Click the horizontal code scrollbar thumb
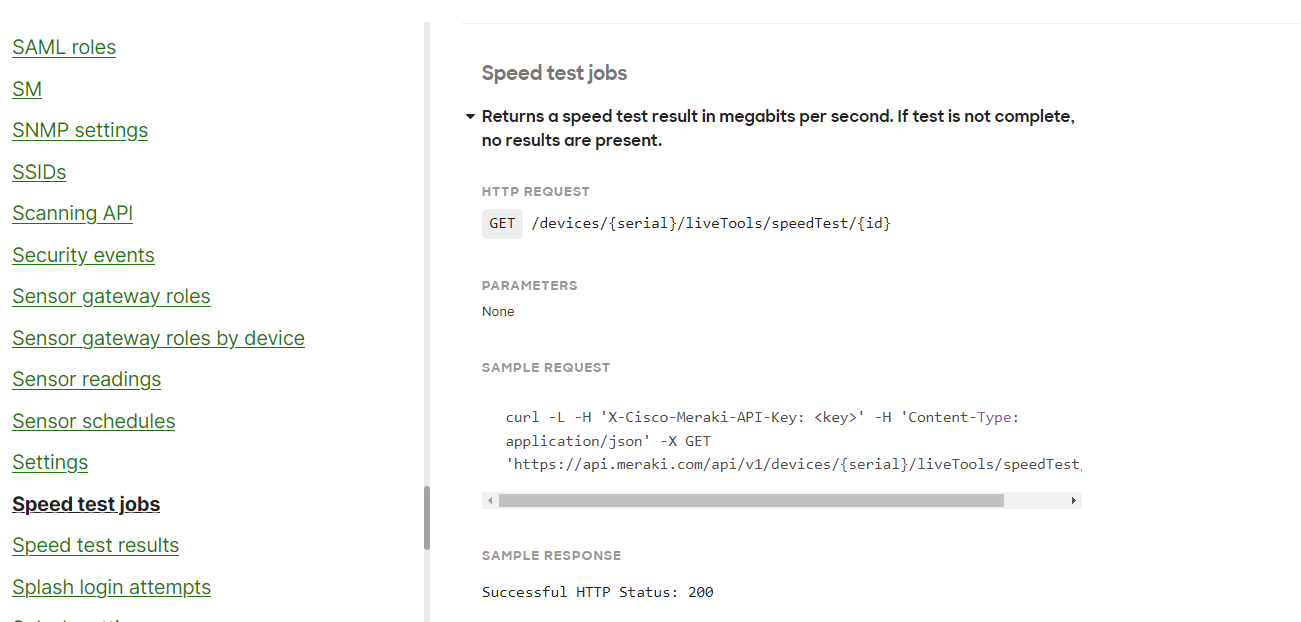The width and height of the screenshot is (1301, 622). tap(750, 500)
